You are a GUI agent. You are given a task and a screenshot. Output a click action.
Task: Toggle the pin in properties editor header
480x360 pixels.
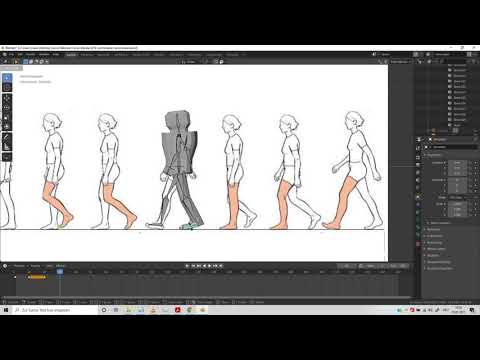point(476,139)
